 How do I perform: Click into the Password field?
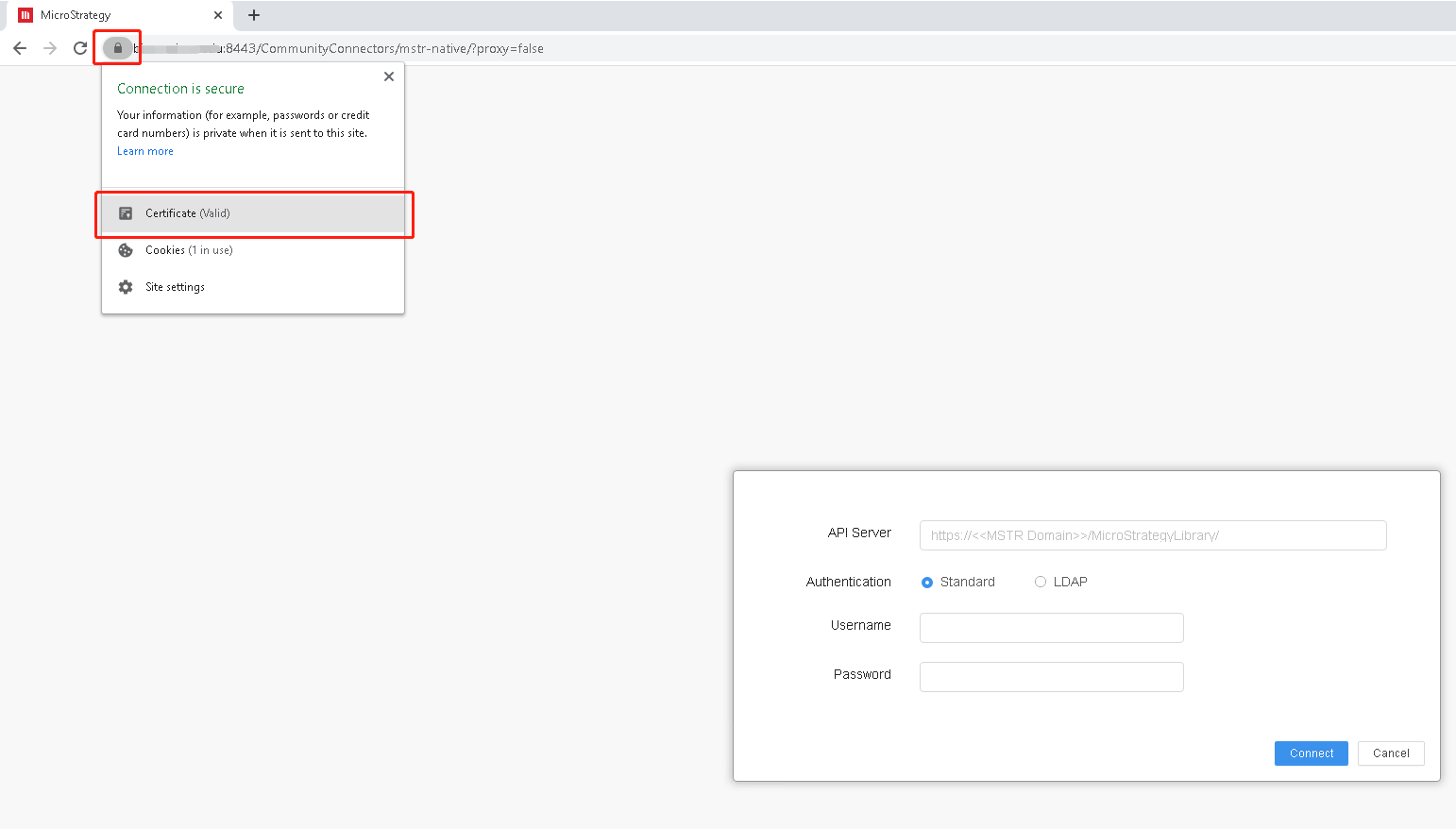(x=1051, y=677)
